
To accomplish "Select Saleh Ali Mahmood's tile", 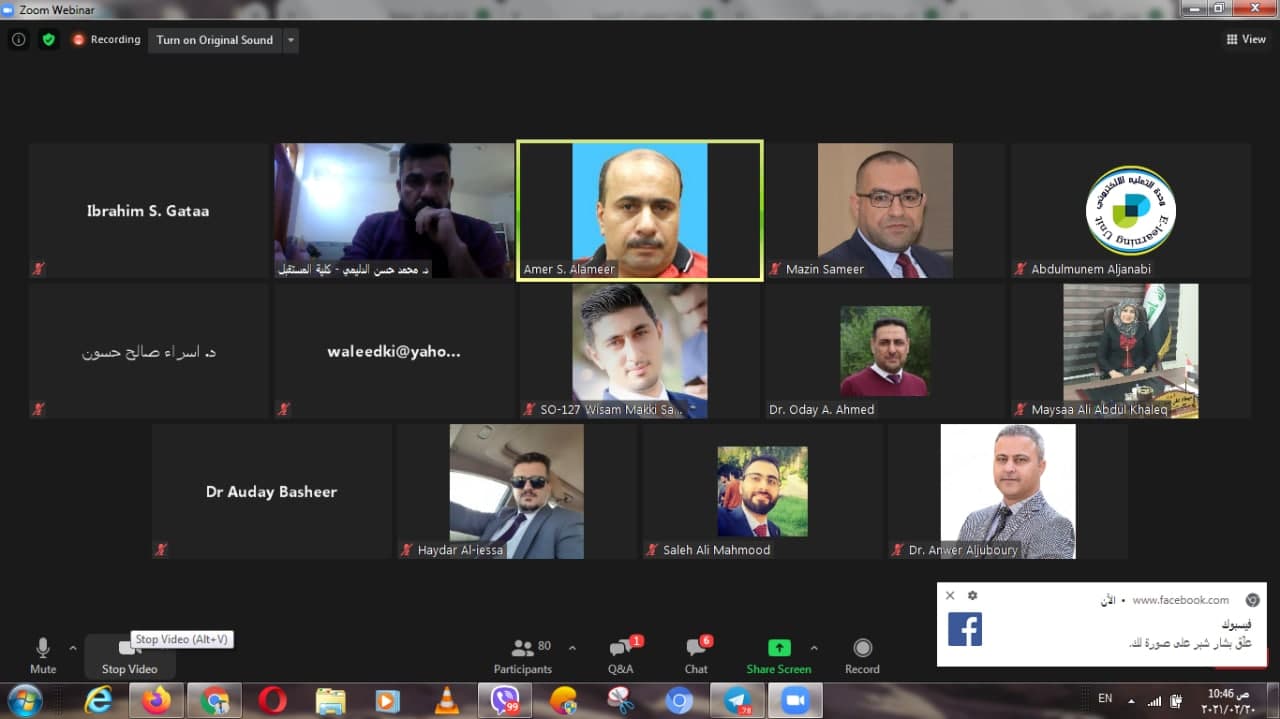I will click(x=762, y=491).
